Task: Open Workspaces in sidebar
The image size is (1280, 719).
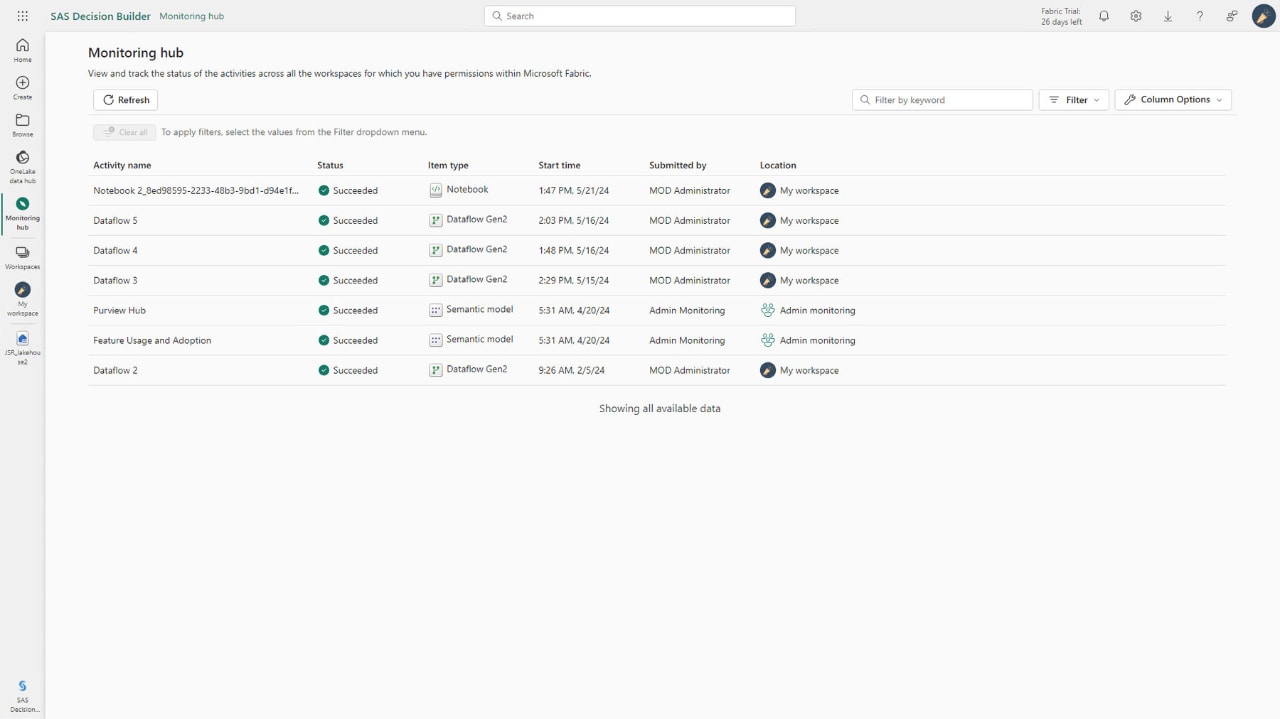Action: [22, 258]
